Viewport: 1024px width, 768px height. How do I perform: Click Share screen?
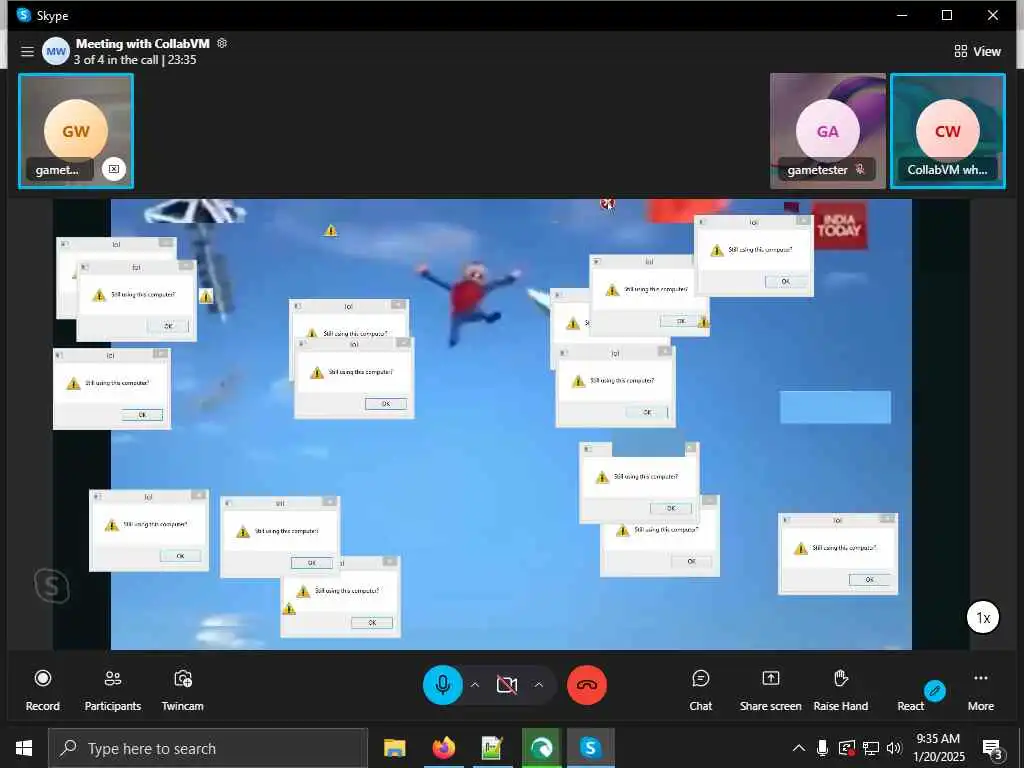click(771, 690)
